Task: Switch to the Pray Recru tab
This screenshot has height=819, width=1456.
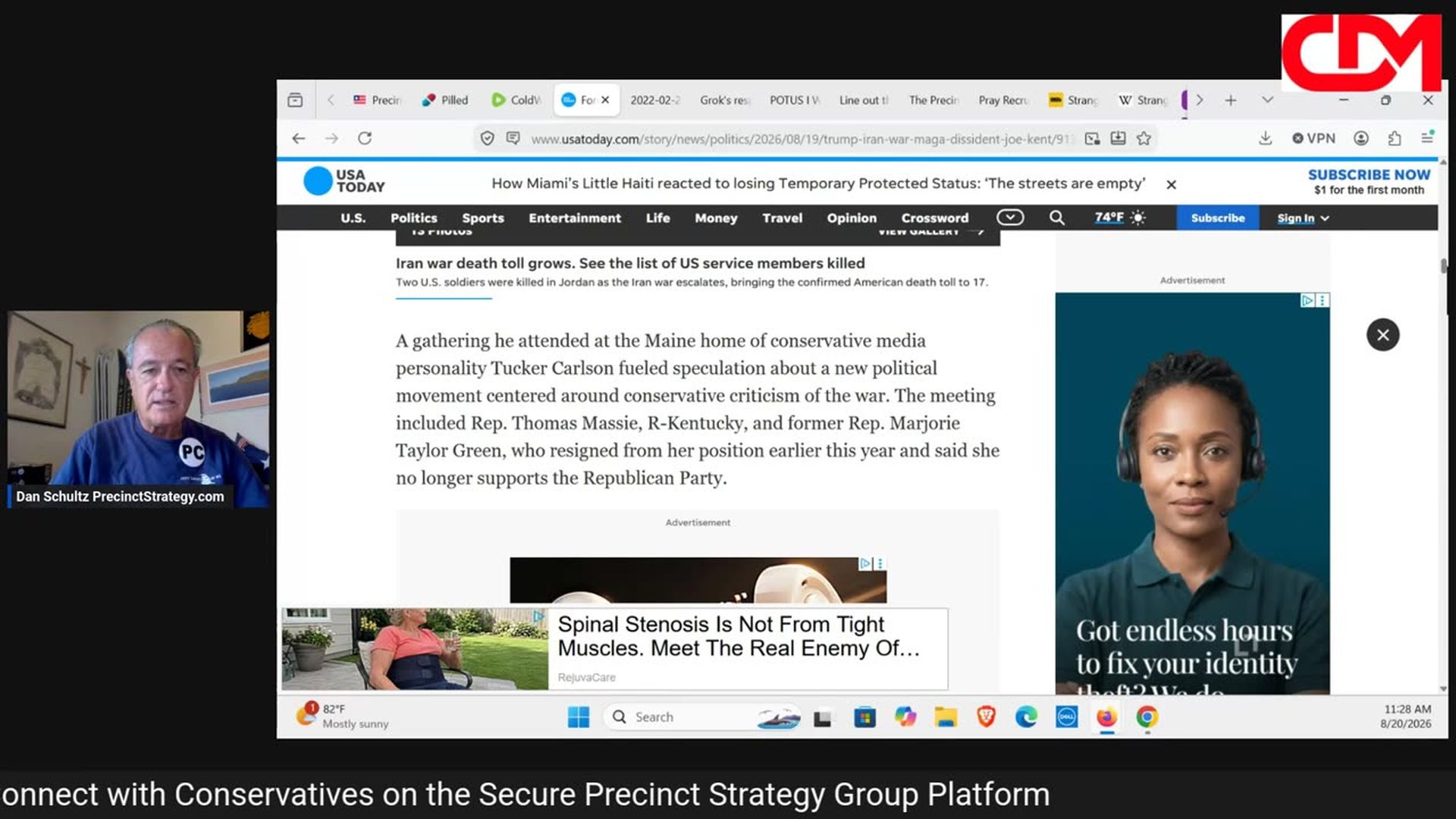Action: click(x=1003, y=100)
